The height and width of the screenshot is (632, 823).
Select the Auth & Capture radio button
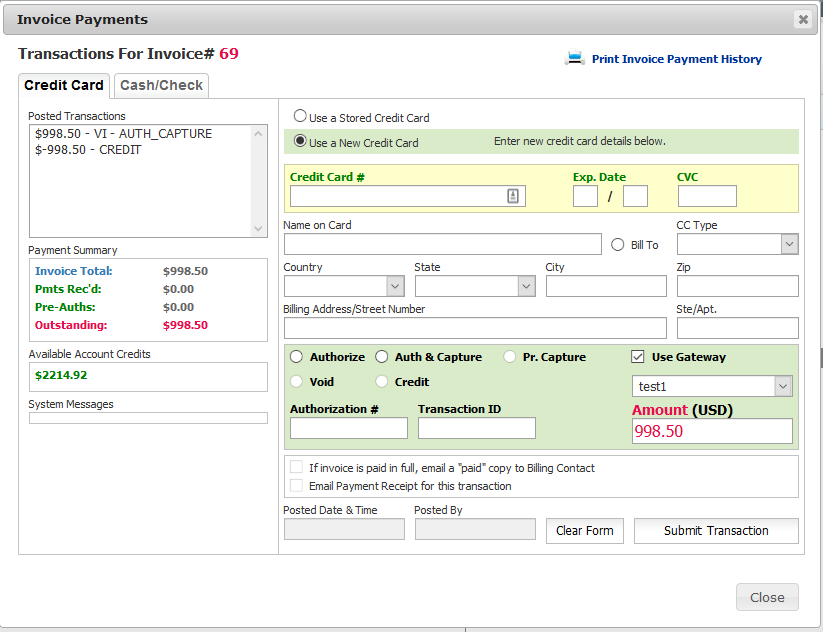pos(382,357)
